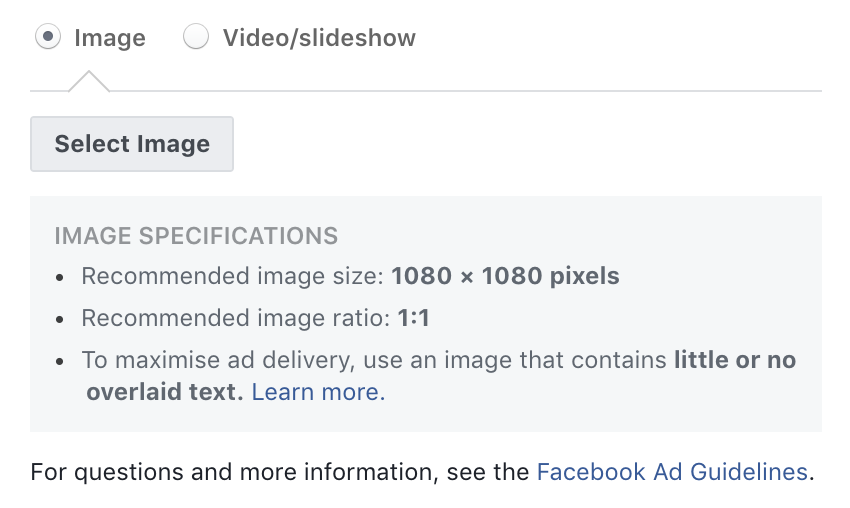Click bullet point before maximise ad delivery
850x508 pixels.
60,361
